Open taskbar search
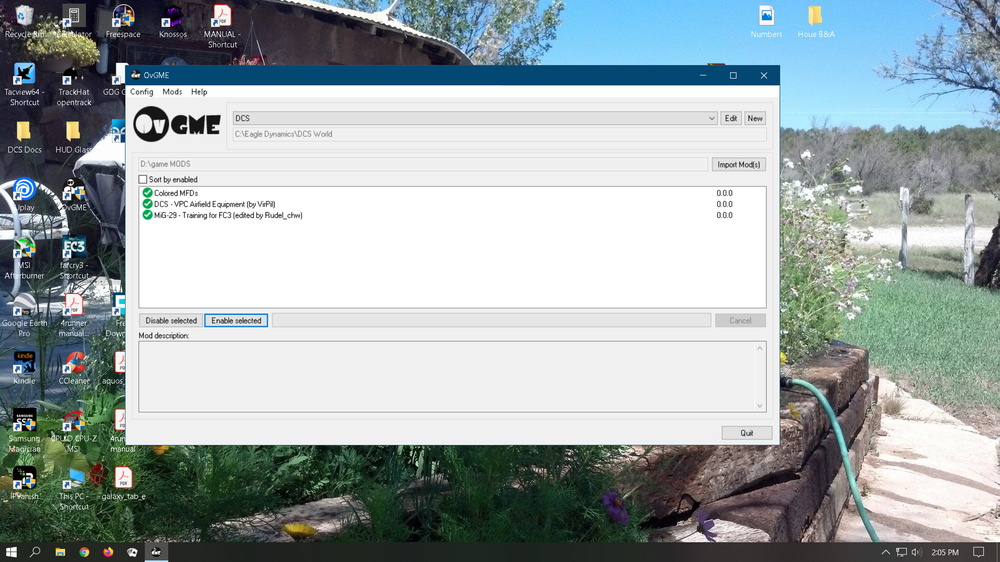Image resolution: width=1000 pixels, height=562 pixels. pyautogui.click(x=35, y=552)
